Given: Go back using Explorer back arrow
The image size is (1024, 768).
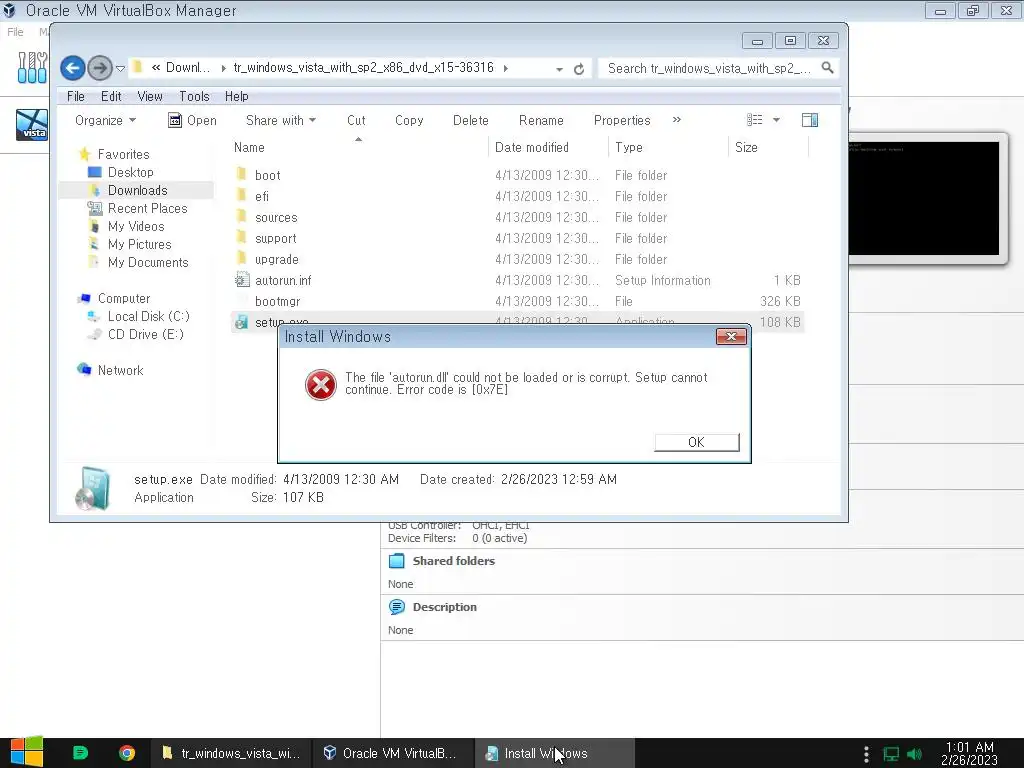Looking at the screenshot, I should tap(72, 68).
